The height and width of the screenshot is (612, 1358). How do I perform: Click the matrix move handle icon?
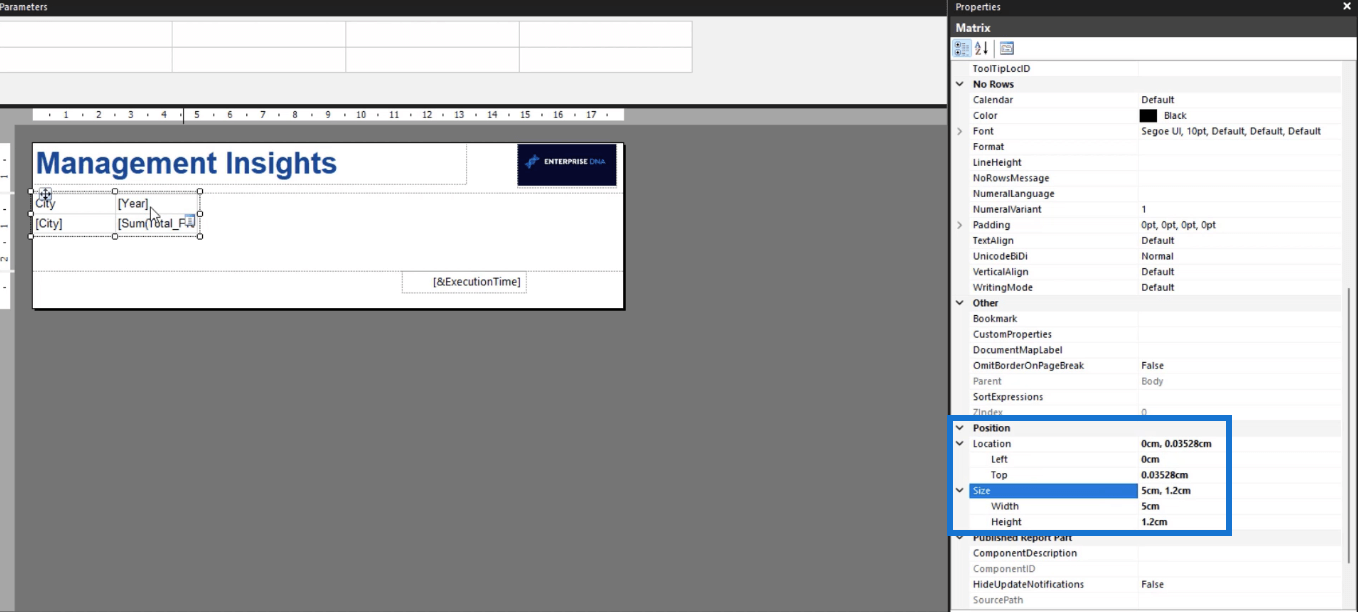coord(46,196)
